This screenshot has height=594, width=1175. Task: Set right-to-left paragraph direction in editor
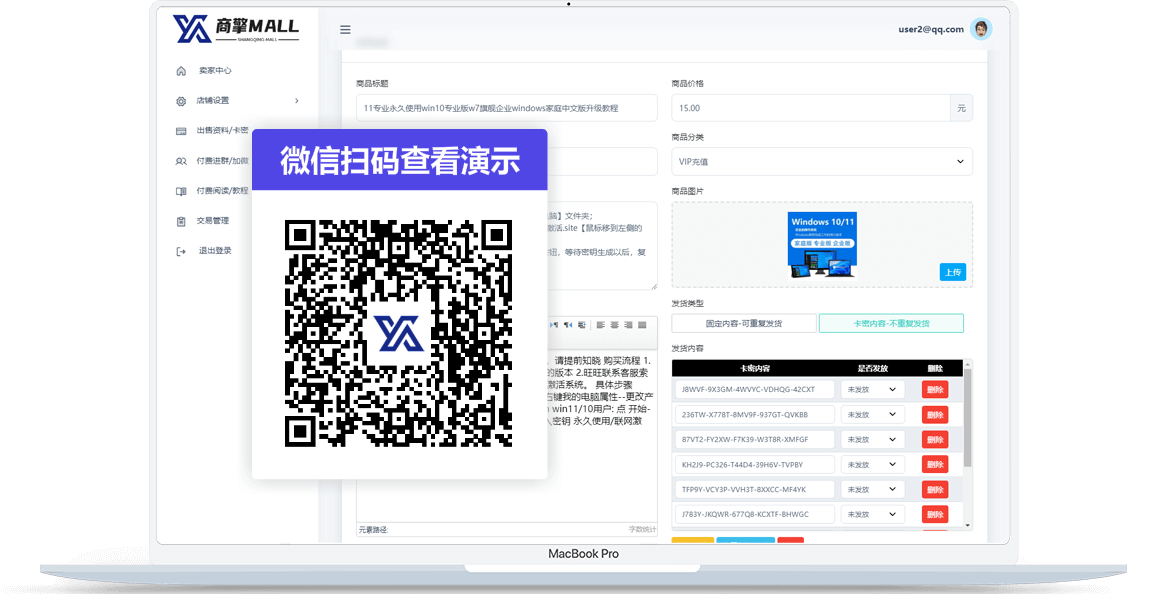tap(568, 325)
